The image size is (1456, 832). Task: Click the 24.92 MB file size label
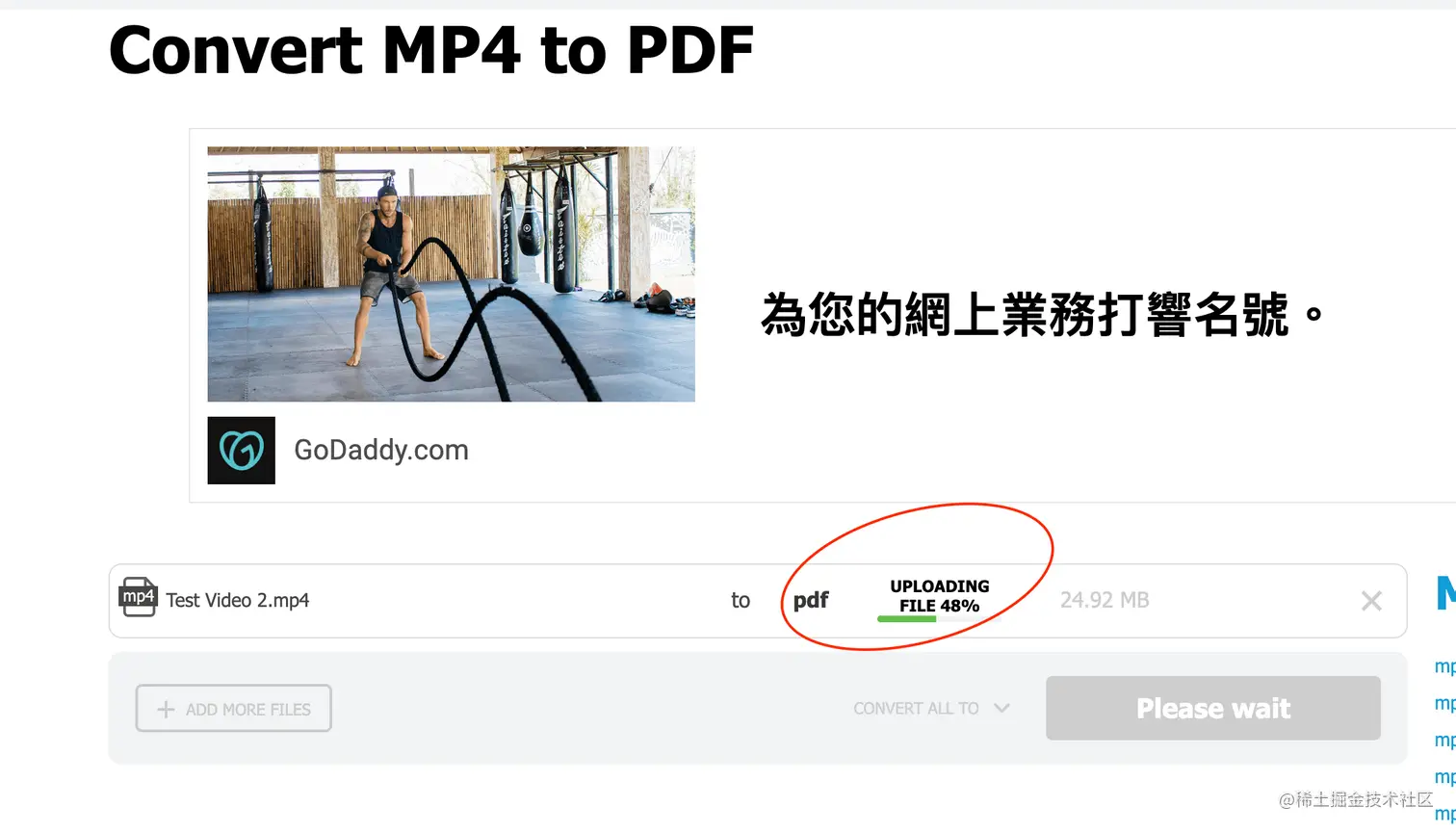[1105, 600]
